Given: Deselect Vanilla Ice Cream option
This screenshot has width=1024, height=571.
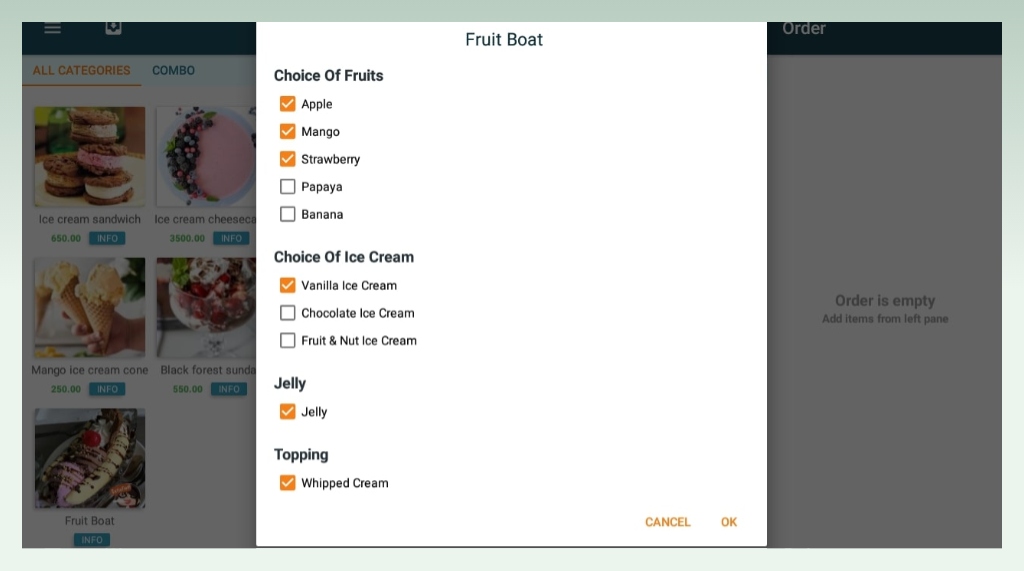Looking at the screenshot, I should pyautogui.click(x=287, y=286).
